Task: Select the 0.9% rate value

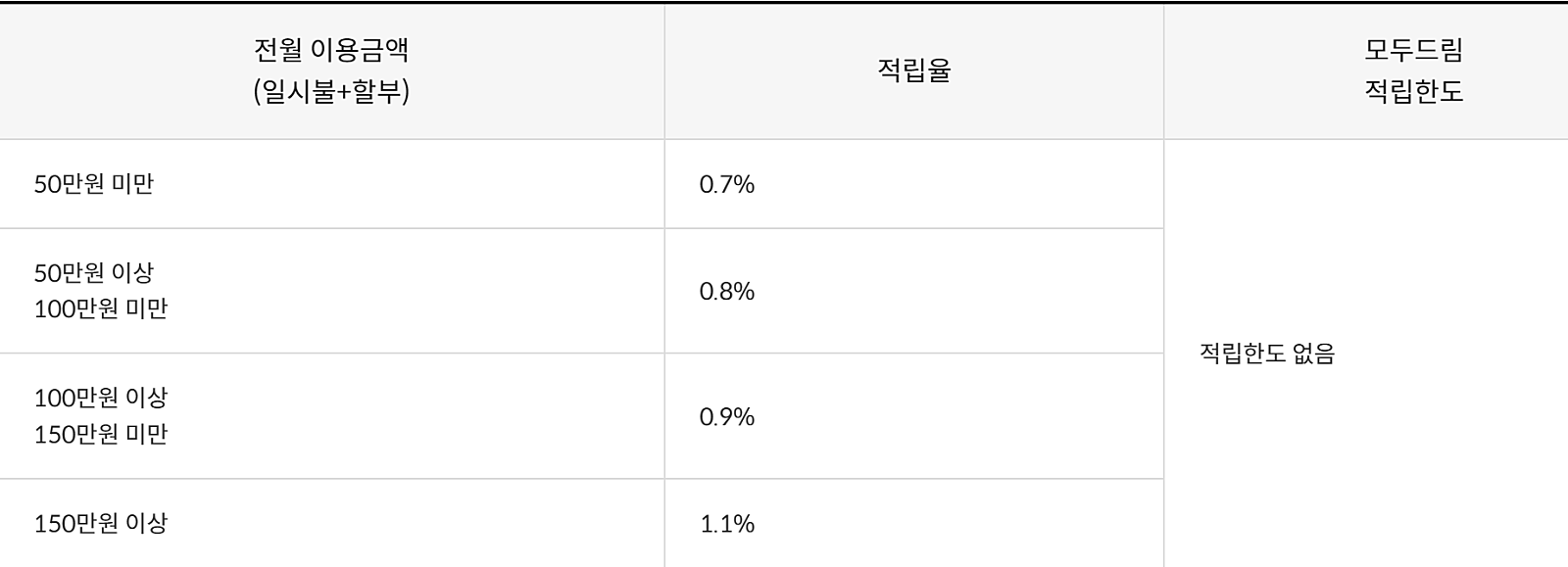Action: 726,416
